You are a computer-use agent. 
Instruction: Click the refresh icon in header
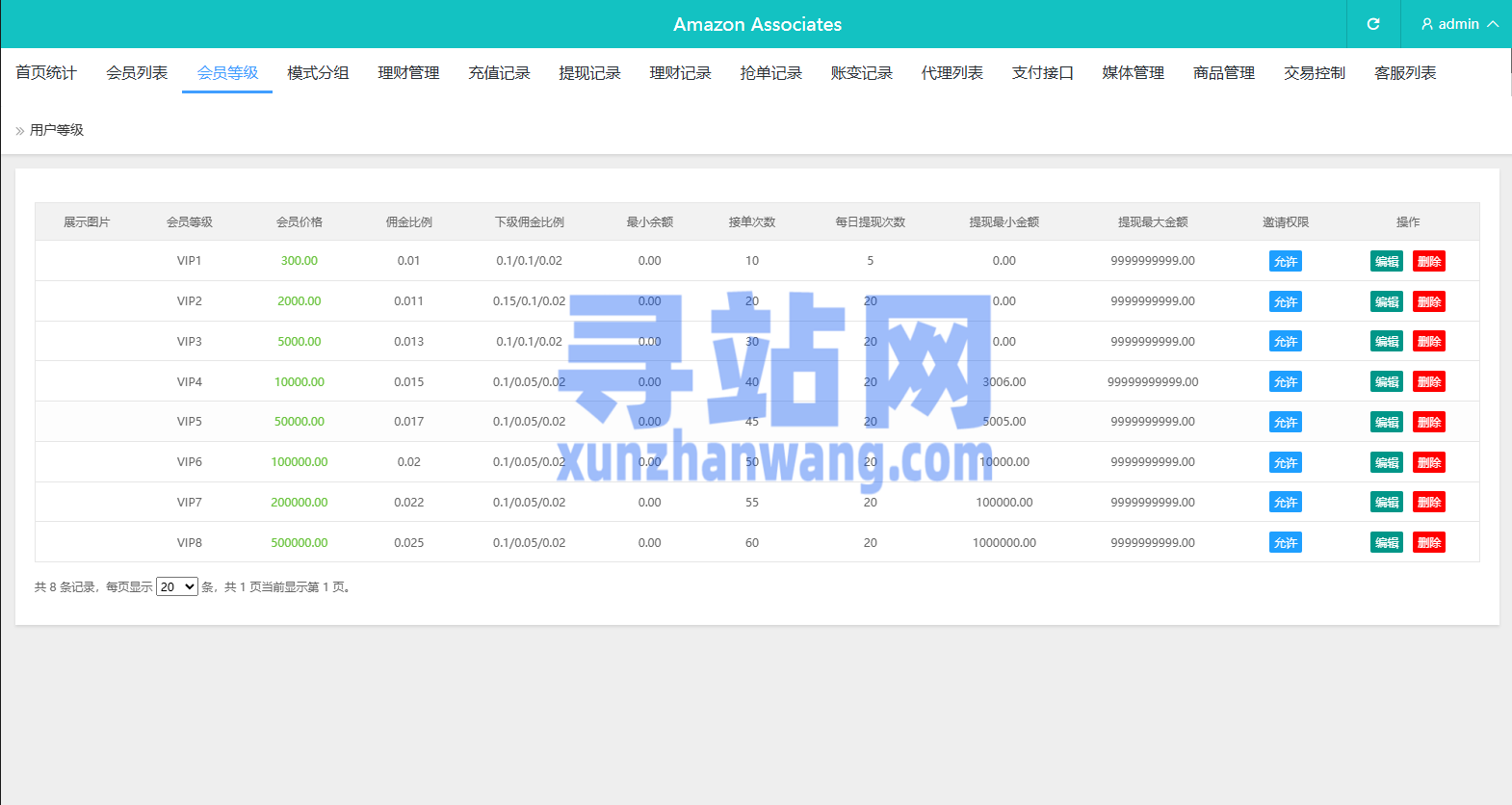coord(1373,24)
